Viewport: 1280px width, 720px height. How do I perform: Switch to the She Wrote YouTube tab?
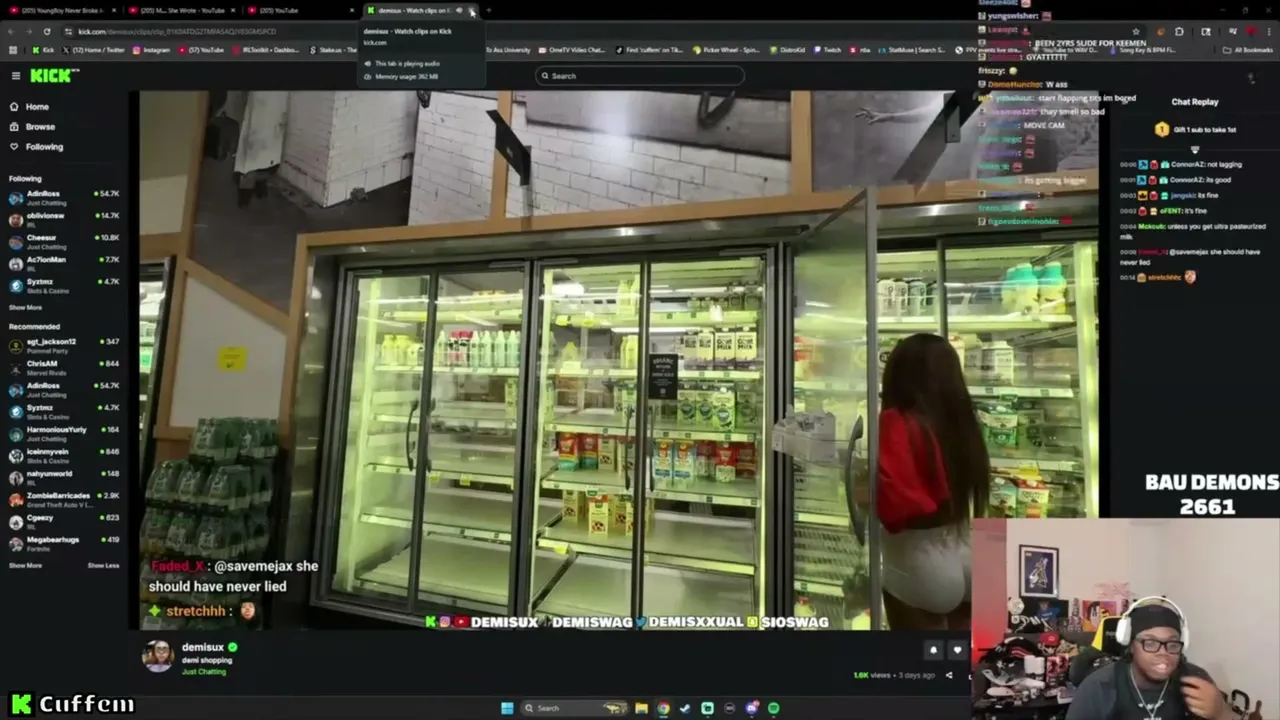pos(182,10)
